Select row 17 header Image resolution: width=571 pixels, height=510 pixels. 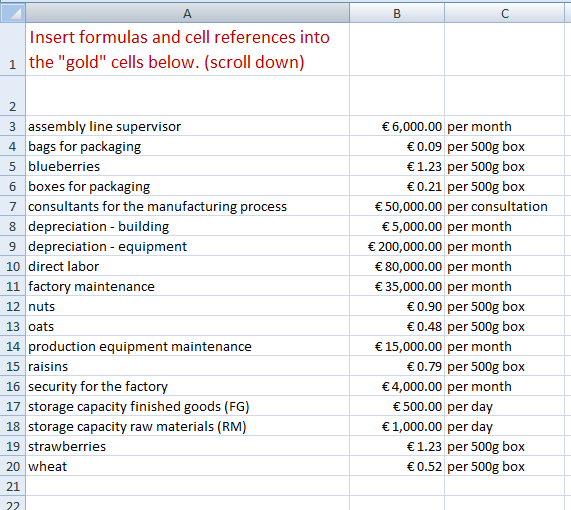point(13,406)
